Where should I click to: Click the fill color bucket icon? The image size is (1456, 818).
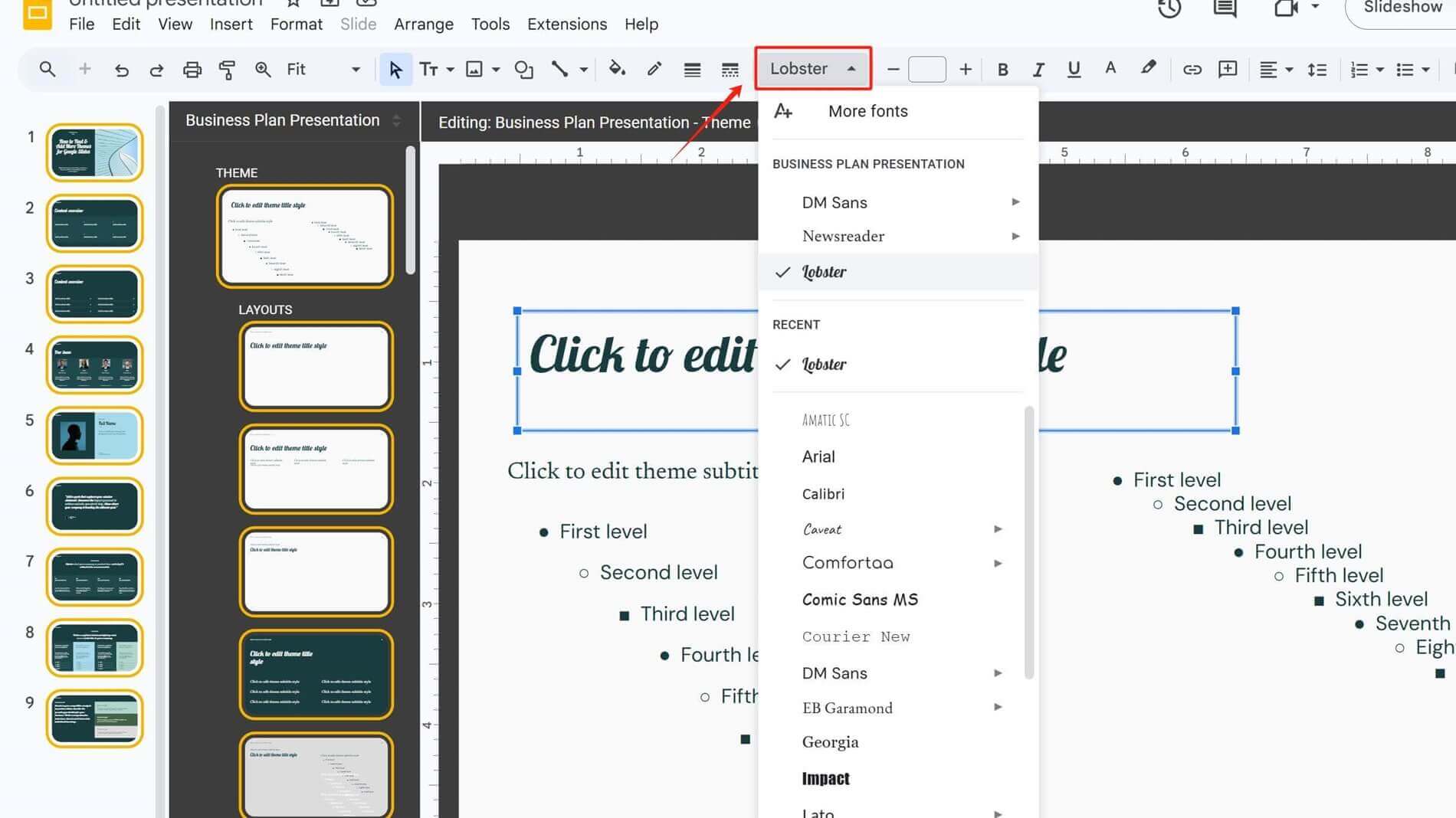click(x=617, y=69)
